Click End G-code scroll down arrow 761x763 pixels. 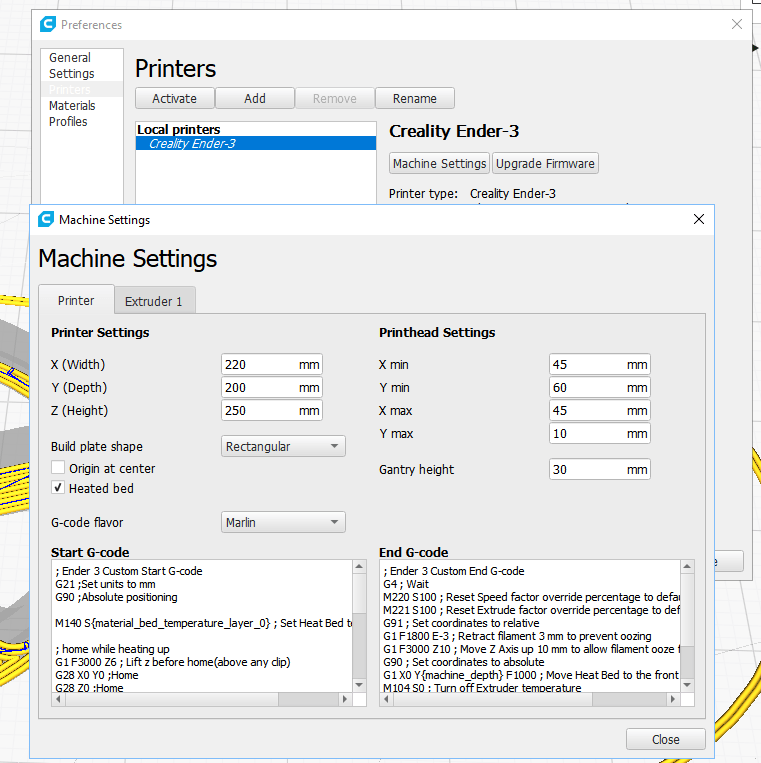click(x=687, y=685)
